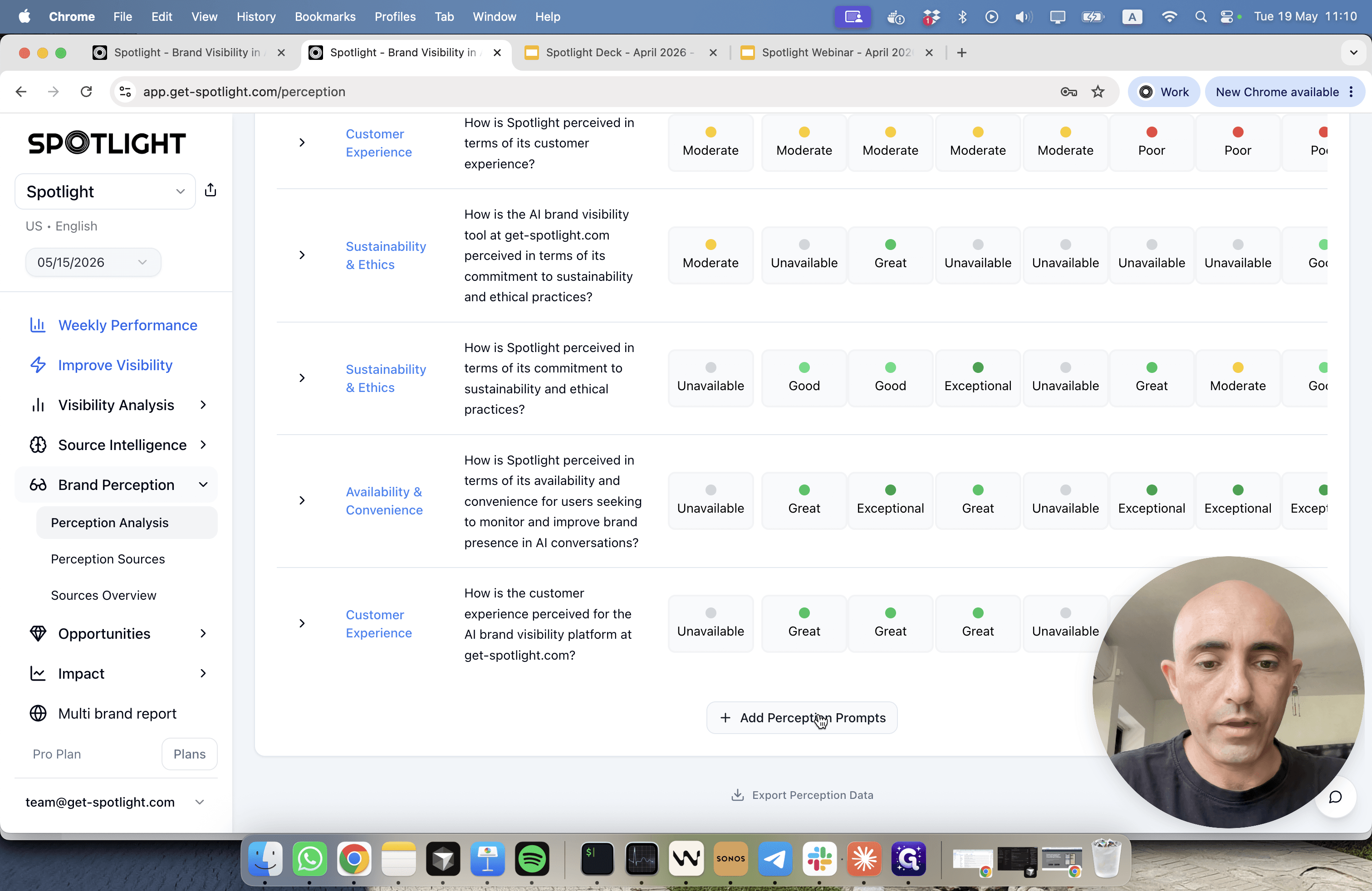The width and height of the screenshot is (1372, 891).
Task: Open the password key icon in address bar
Action: (x=1068, y=92)
